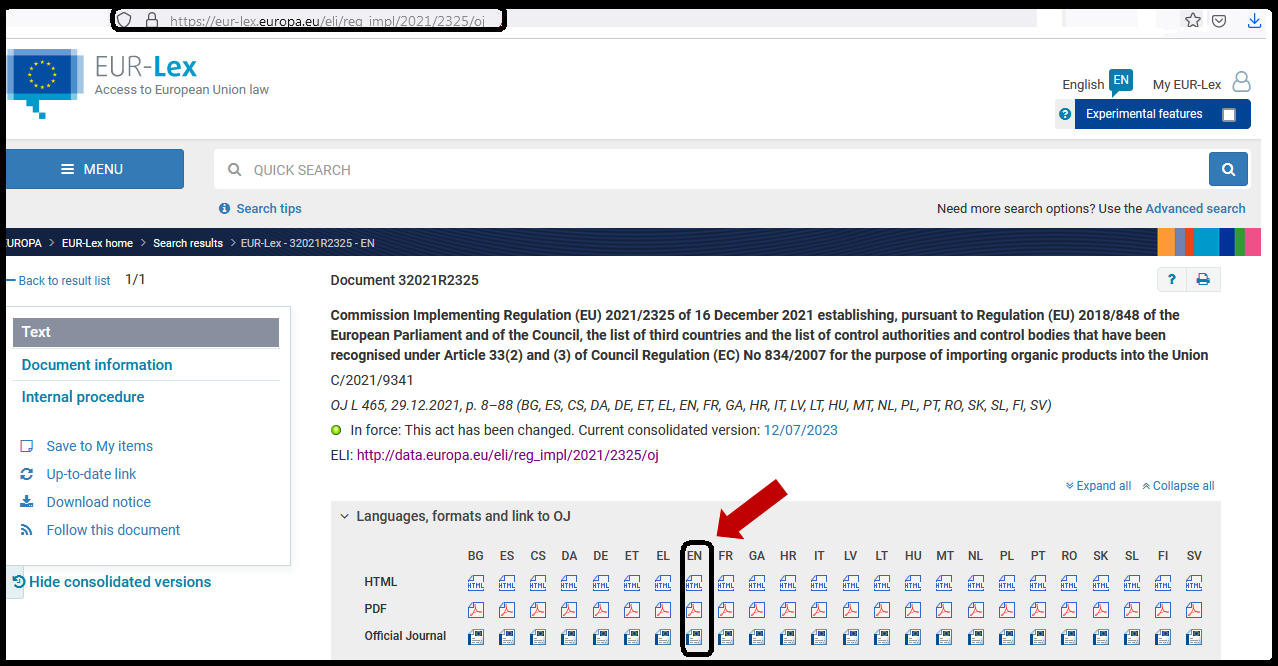Open the main MENU button
The height and width of the screenshot is (666, 1278).
92,169
